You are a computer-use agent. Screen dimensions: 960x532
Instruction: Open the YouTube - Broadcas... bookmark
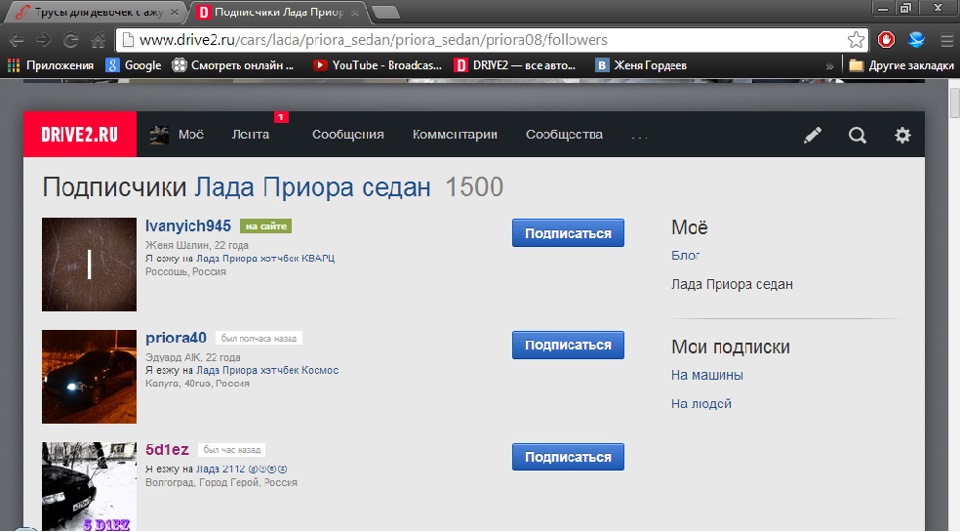(x=377, y=66)
